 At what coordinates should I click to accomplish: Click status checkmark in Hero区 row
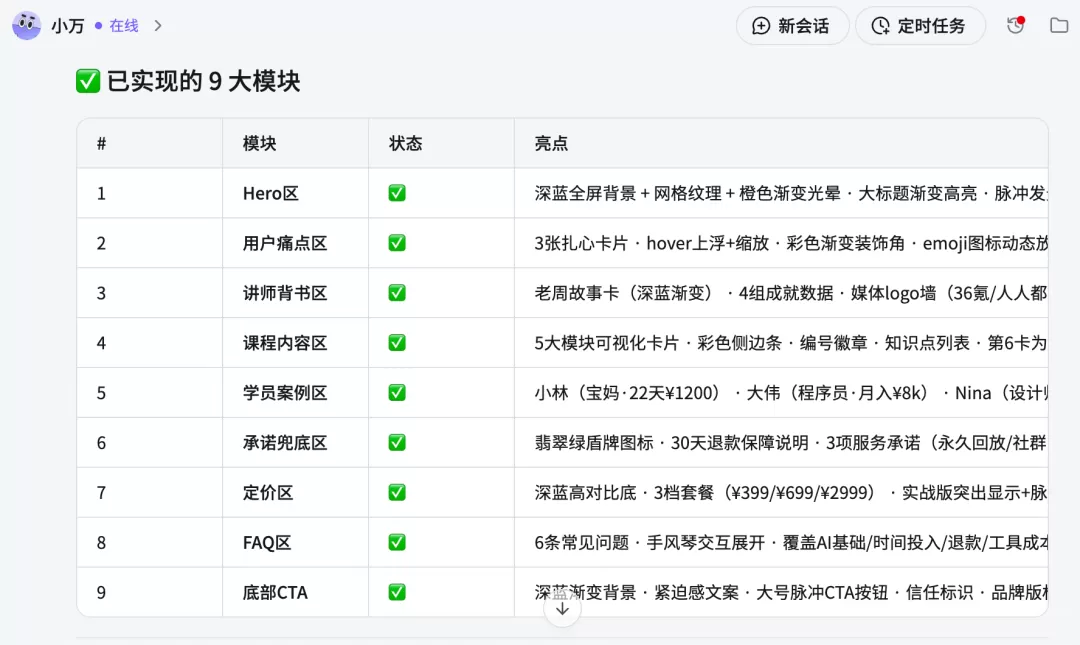(397, 193)
